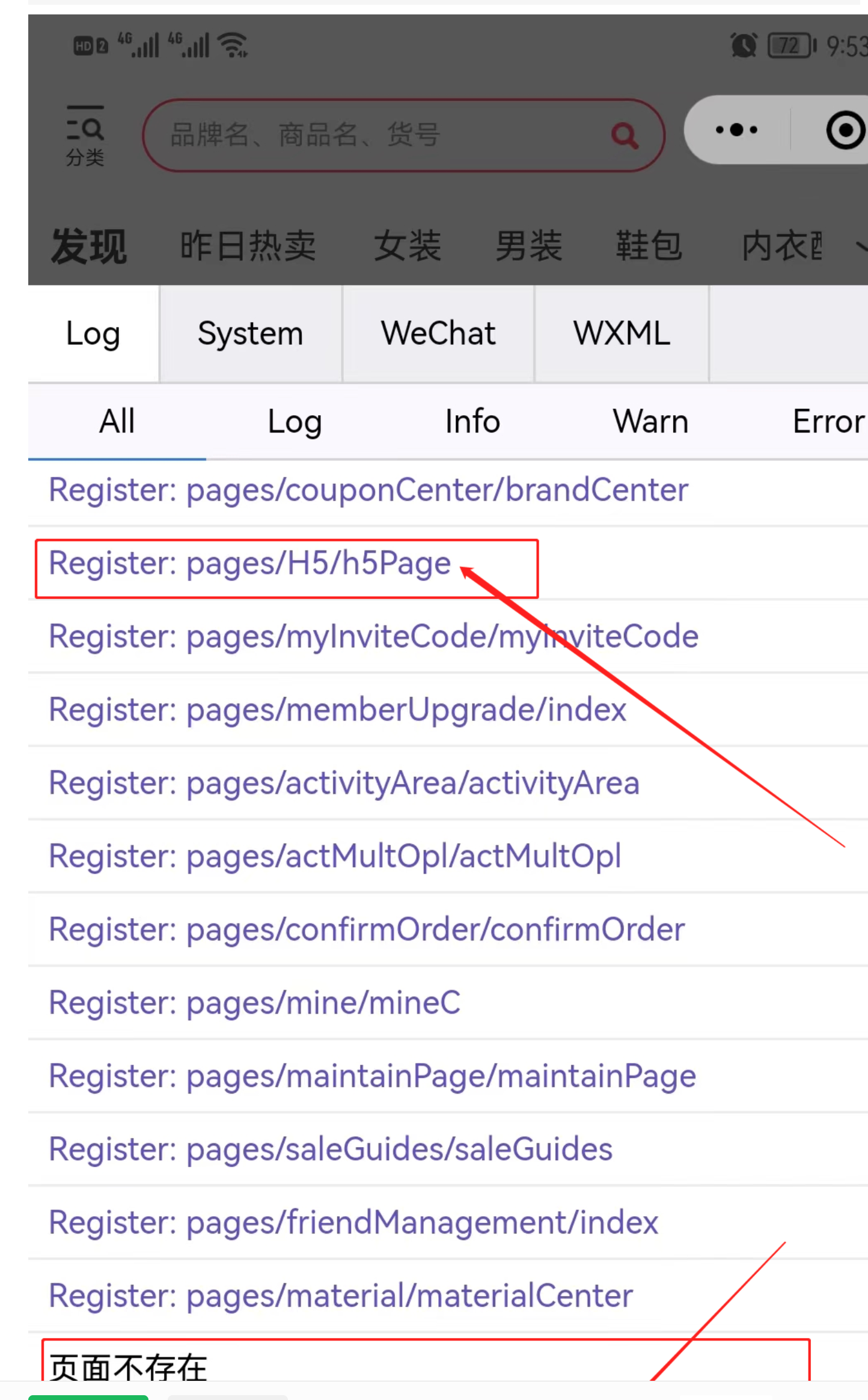Select log line pages/myInviteCode/myInviteCode
Image resolution: width=868 pixels, height=1400 pixels.
(x=448, y=637)
